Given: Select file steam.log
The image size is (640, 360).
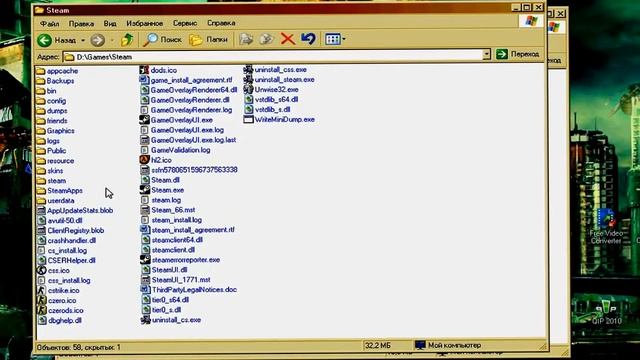Looking at the screenshot, I should (x=161, y=200).
